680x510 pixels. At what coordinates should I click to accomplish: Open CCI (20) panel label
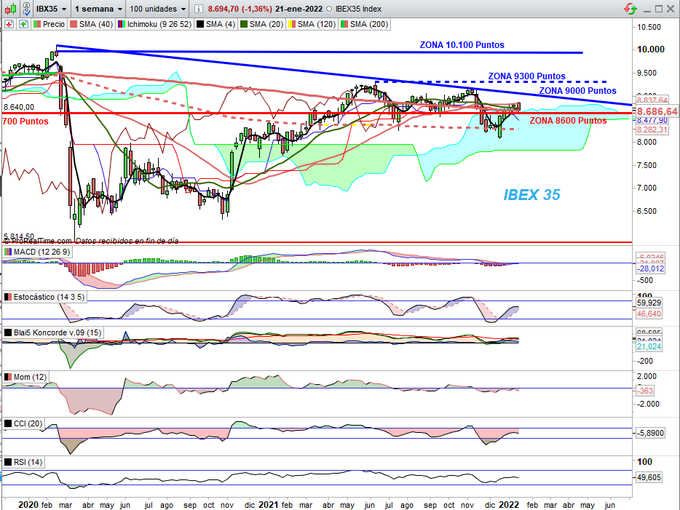(x=23, y=423)
